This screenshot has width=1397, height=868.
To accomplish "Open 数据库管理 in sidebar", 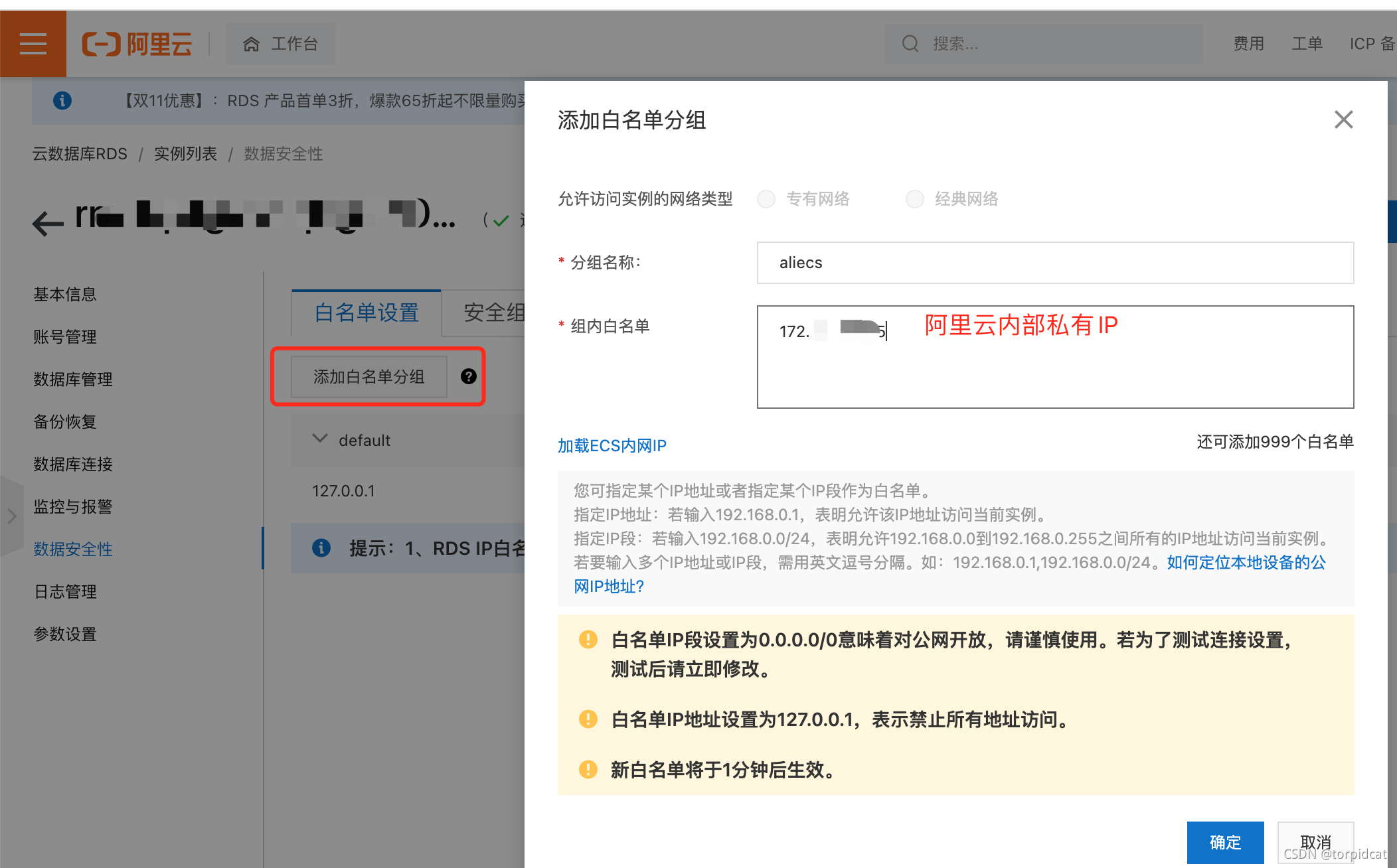I will click(x=73, y=379).
